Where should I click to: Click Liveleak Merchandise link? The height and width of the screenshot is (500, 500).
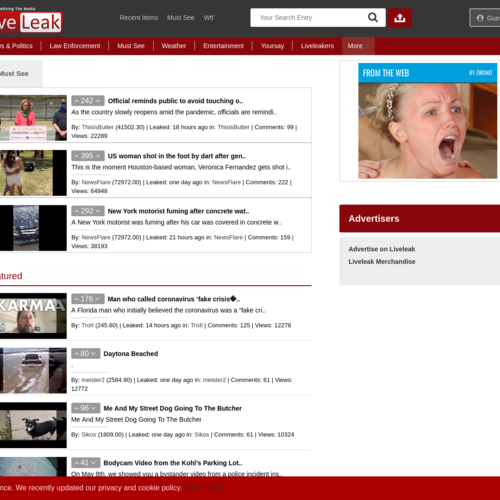tap(382, 262)
